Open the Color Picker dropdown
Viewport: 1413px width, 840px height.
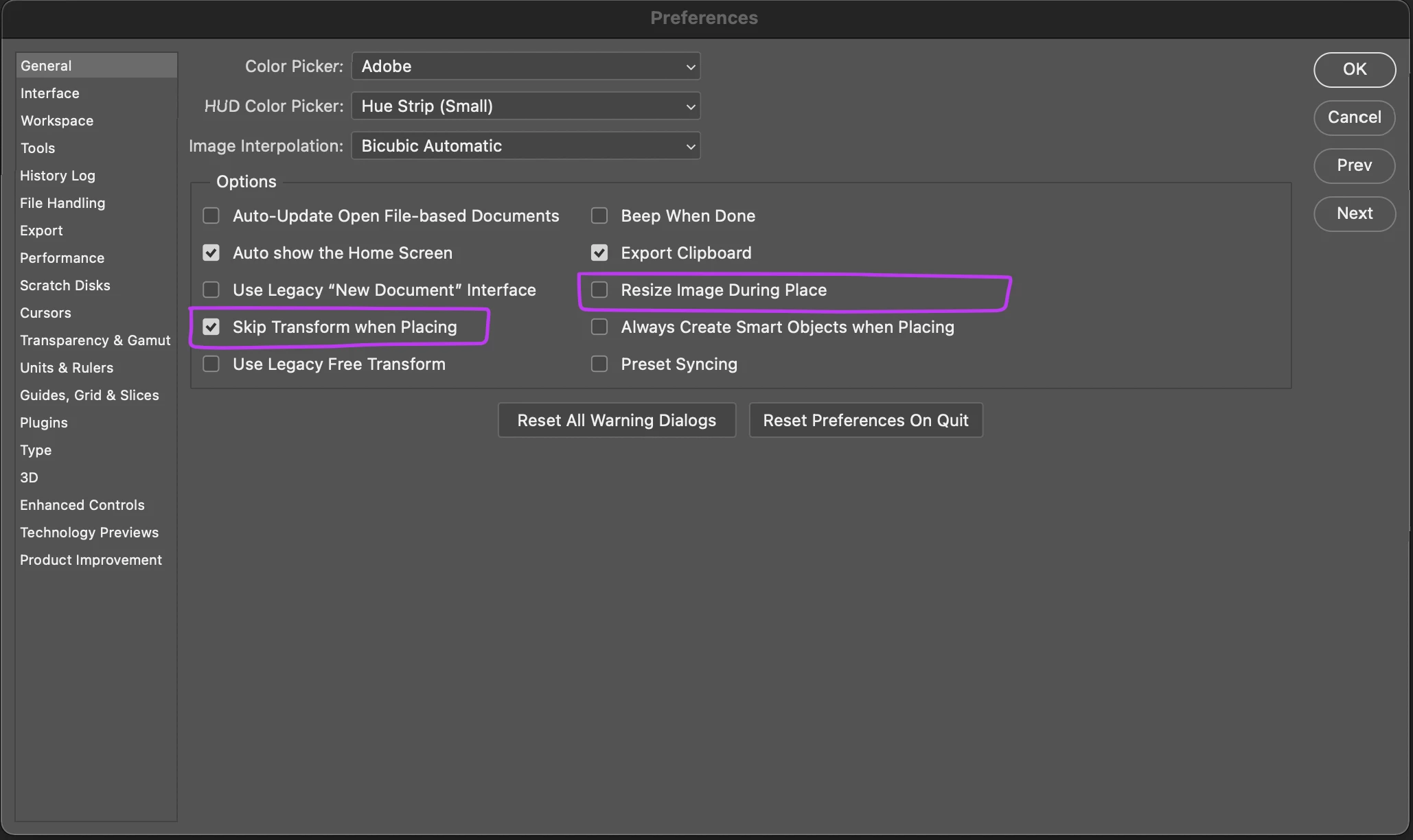(526, 67)
